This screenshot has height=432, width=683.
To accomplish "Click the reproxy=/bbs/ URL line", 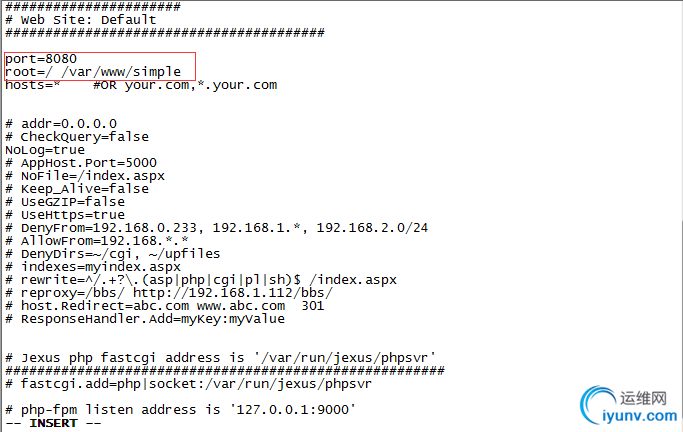I will pos(169,293).
